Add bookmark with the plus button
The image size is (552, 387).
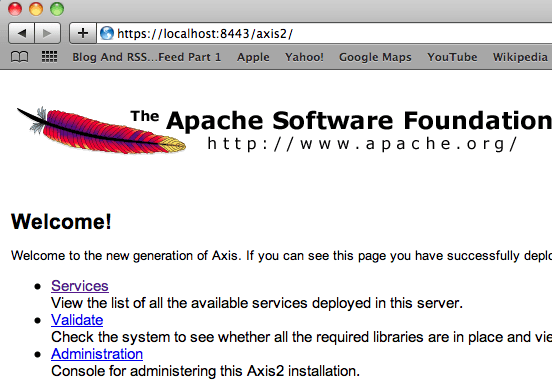[83, 33]
